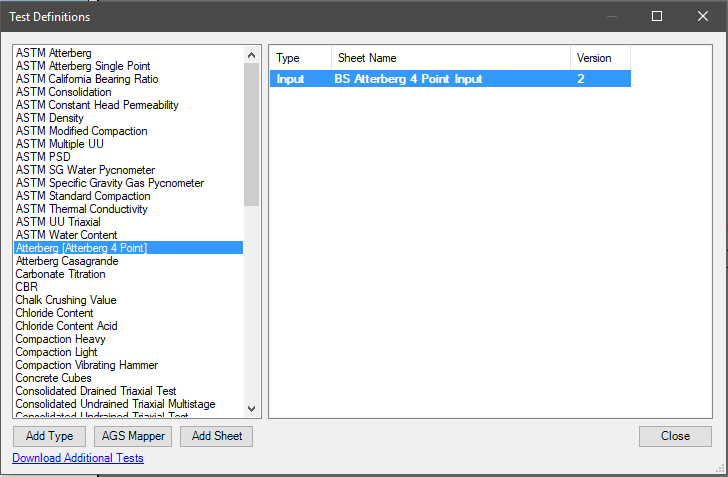Sort by the Sheet Name column header

pos(451,58)
